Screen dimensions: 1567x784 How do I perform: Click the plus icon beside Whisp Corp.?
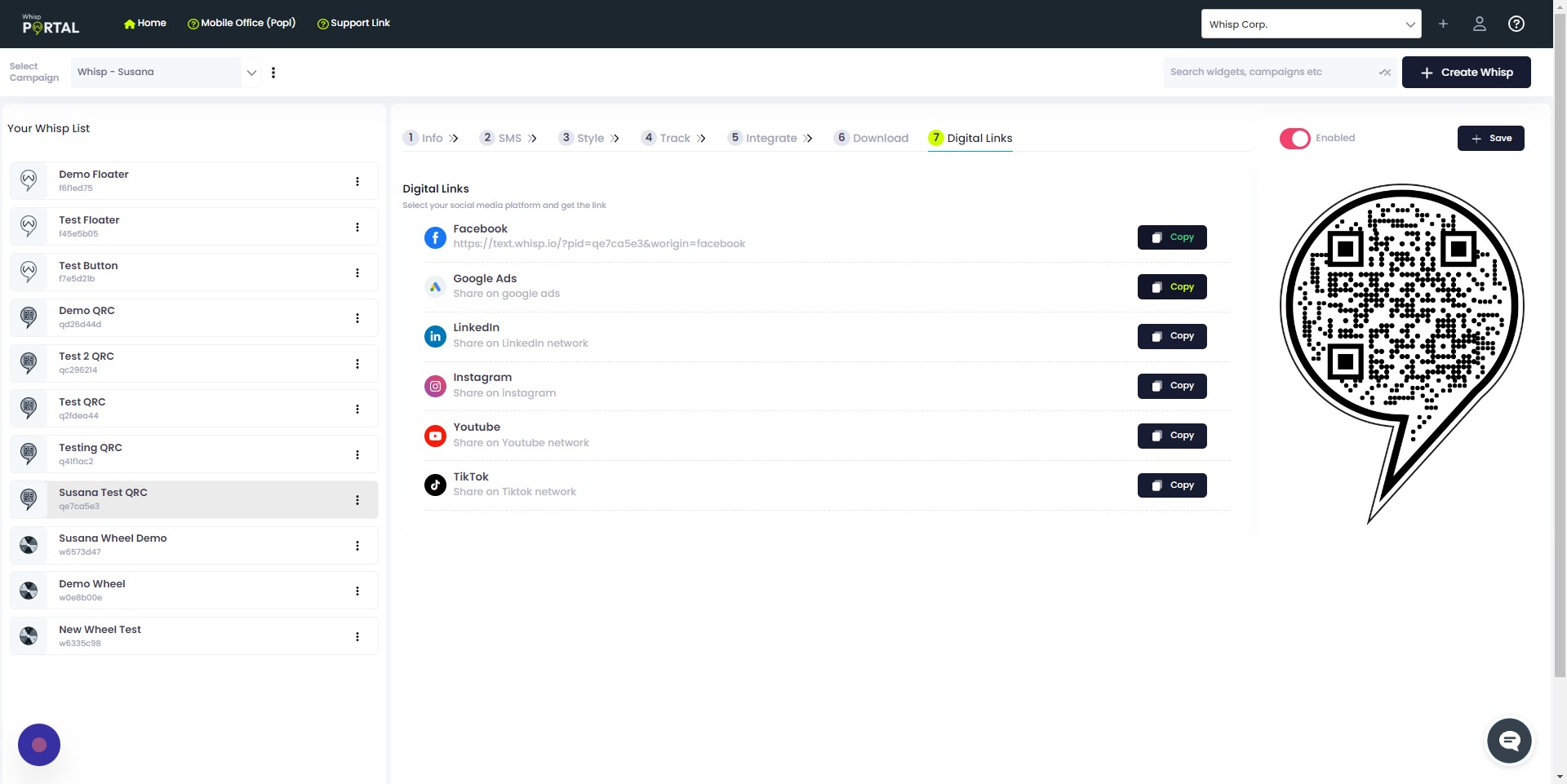1443,24
